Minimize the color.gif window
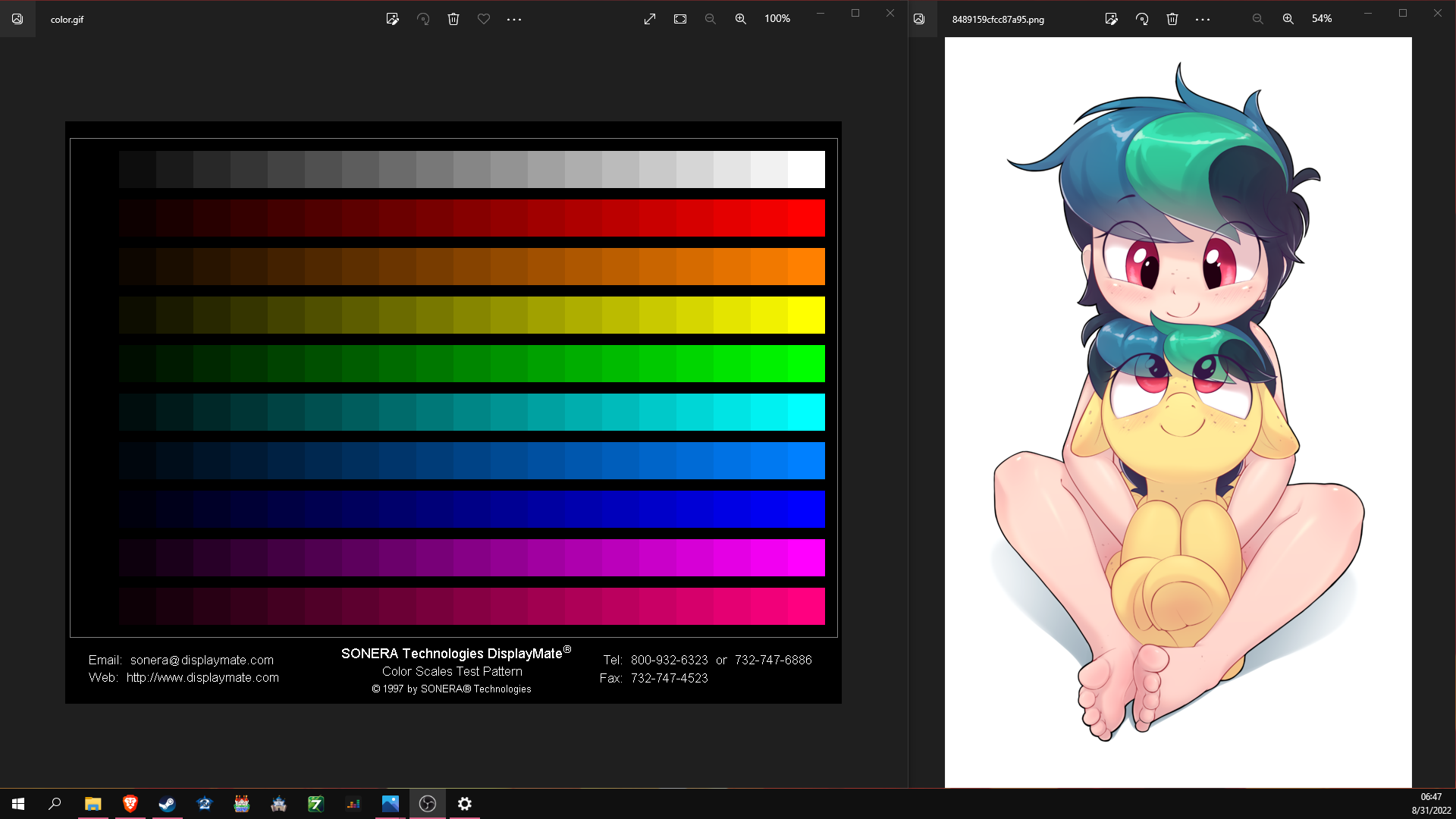The height and width of the screenshot is (819, 1456). pyautogui.click(x=820, y=13)
